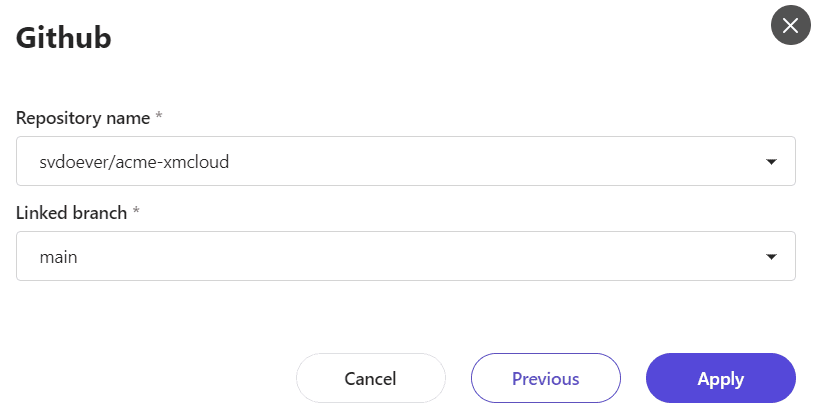This screenshot has height=413, width=820.
Task: Click the Linked branch label
Action: pos(72,213)
